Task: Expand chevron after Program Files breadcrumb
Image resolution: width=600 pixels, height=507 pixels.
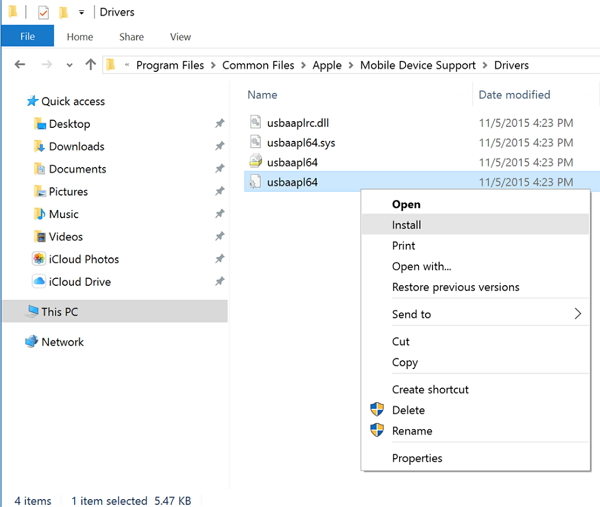Action: pyautogui.click(x=213, y=65)
